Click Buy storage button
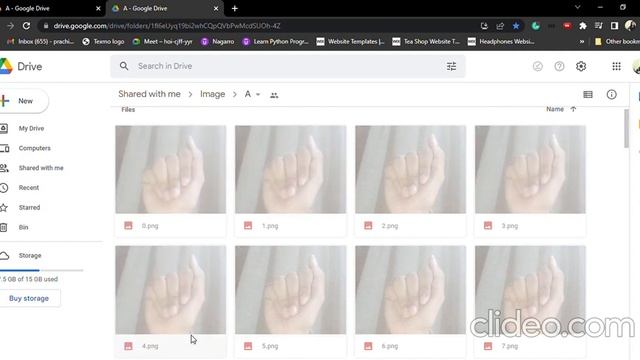 click(x=29, y=298)
